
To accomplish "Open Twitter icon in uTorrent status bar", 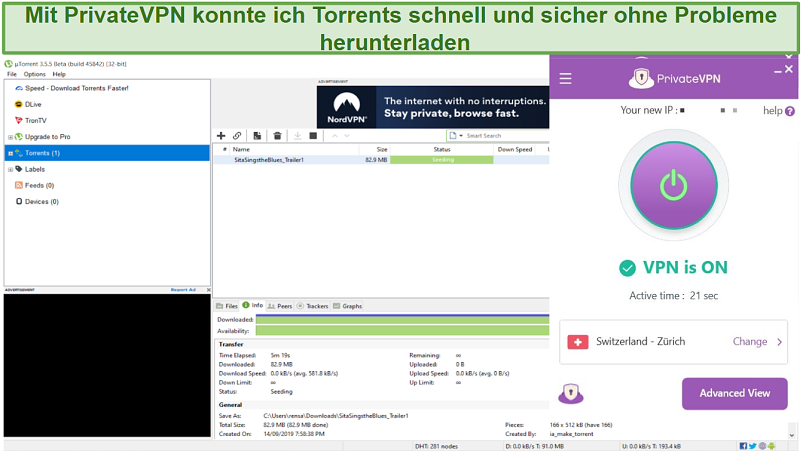I will 753,446.
